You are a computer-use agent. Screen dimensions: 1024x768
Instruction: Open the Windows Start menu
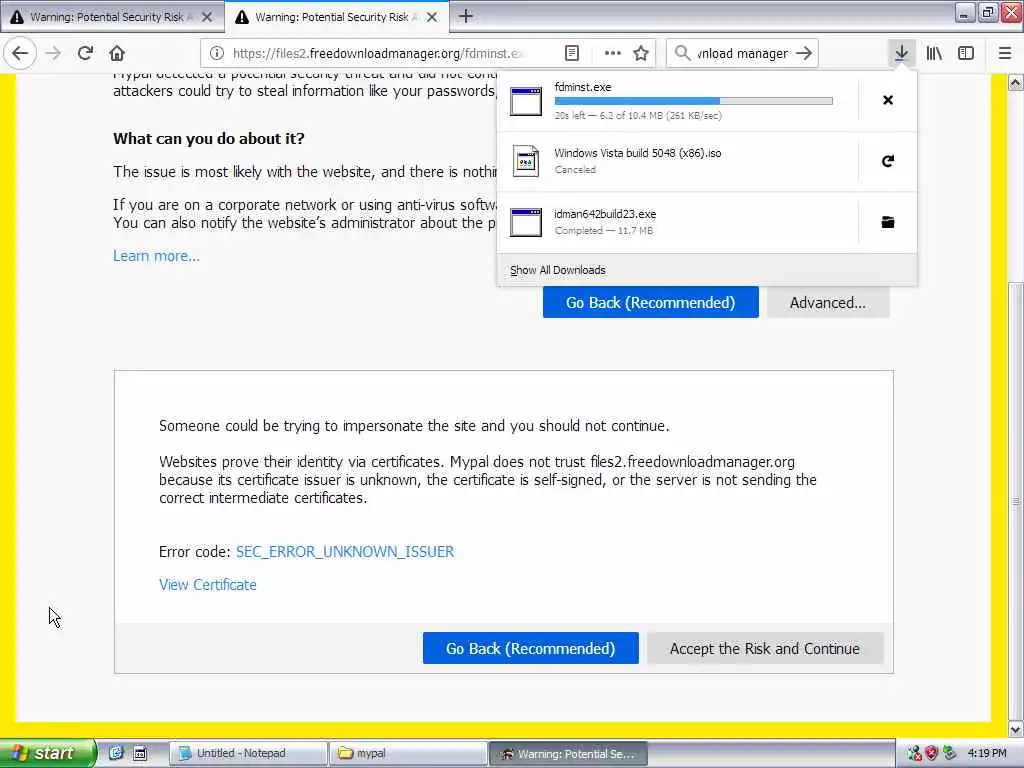[x=48, y=753]
